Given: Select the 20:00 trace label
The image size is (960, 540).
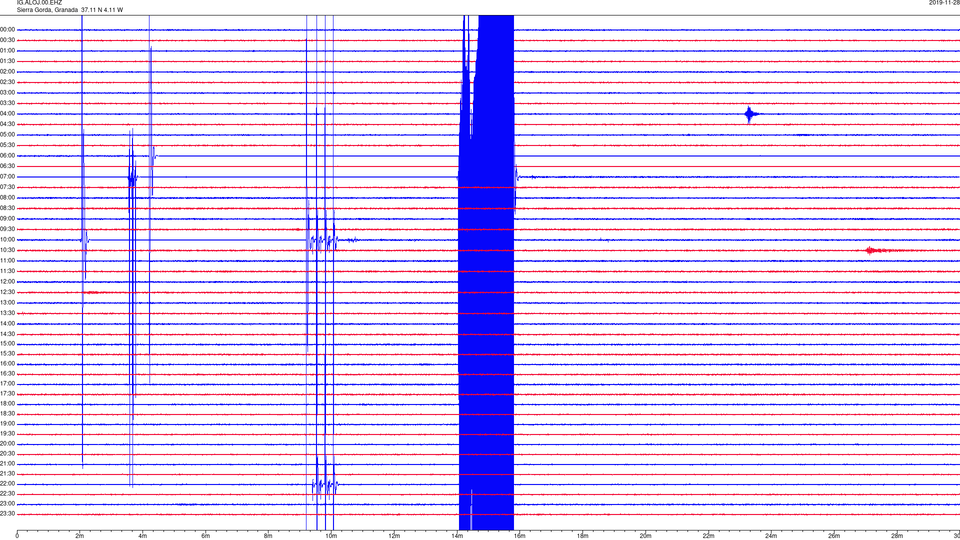Looking at the screenshot, I should click(7, 443).
